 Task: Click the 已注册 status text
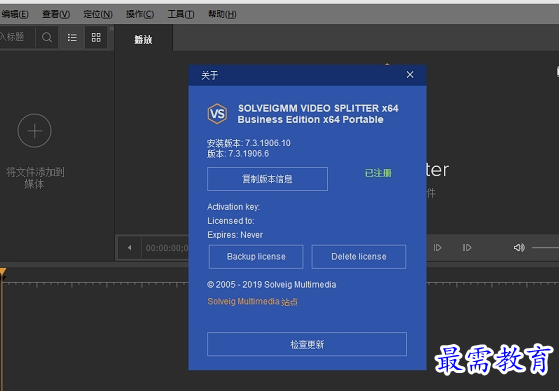tap(378, 173)
